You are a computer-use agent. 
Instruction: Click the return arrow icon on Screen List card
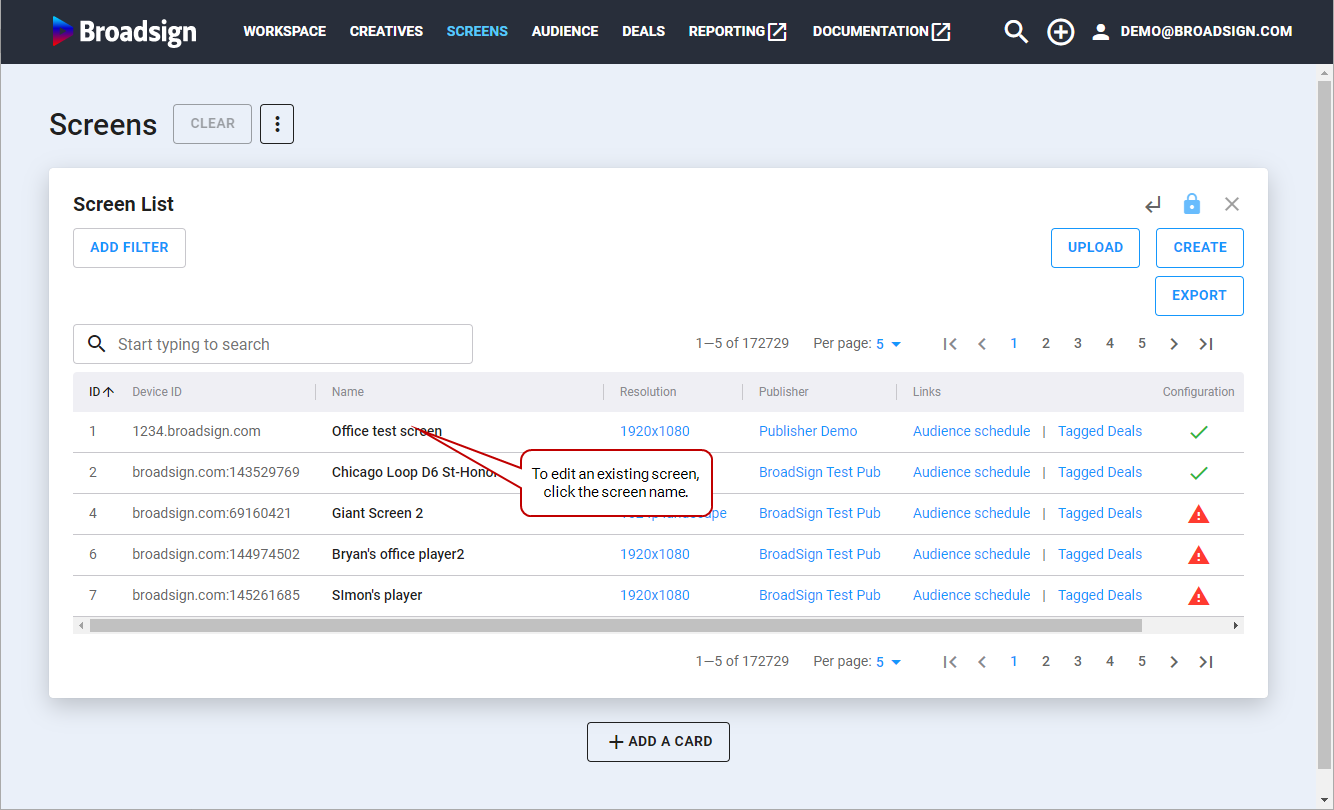coord(1153,204)
